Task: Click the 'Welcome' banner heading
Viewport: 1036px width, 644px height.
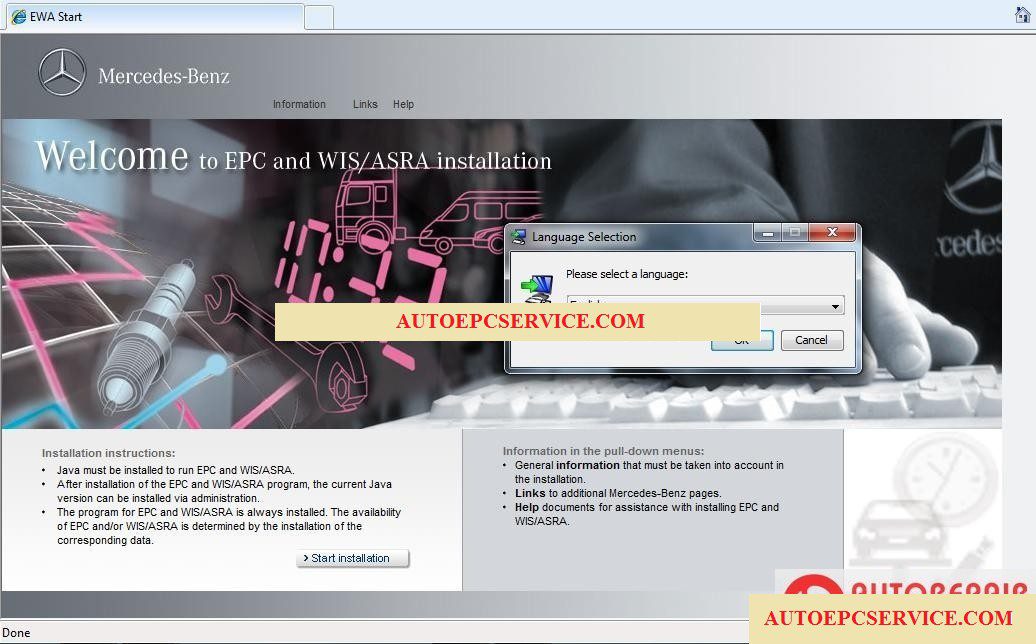Action: (112, 157)
